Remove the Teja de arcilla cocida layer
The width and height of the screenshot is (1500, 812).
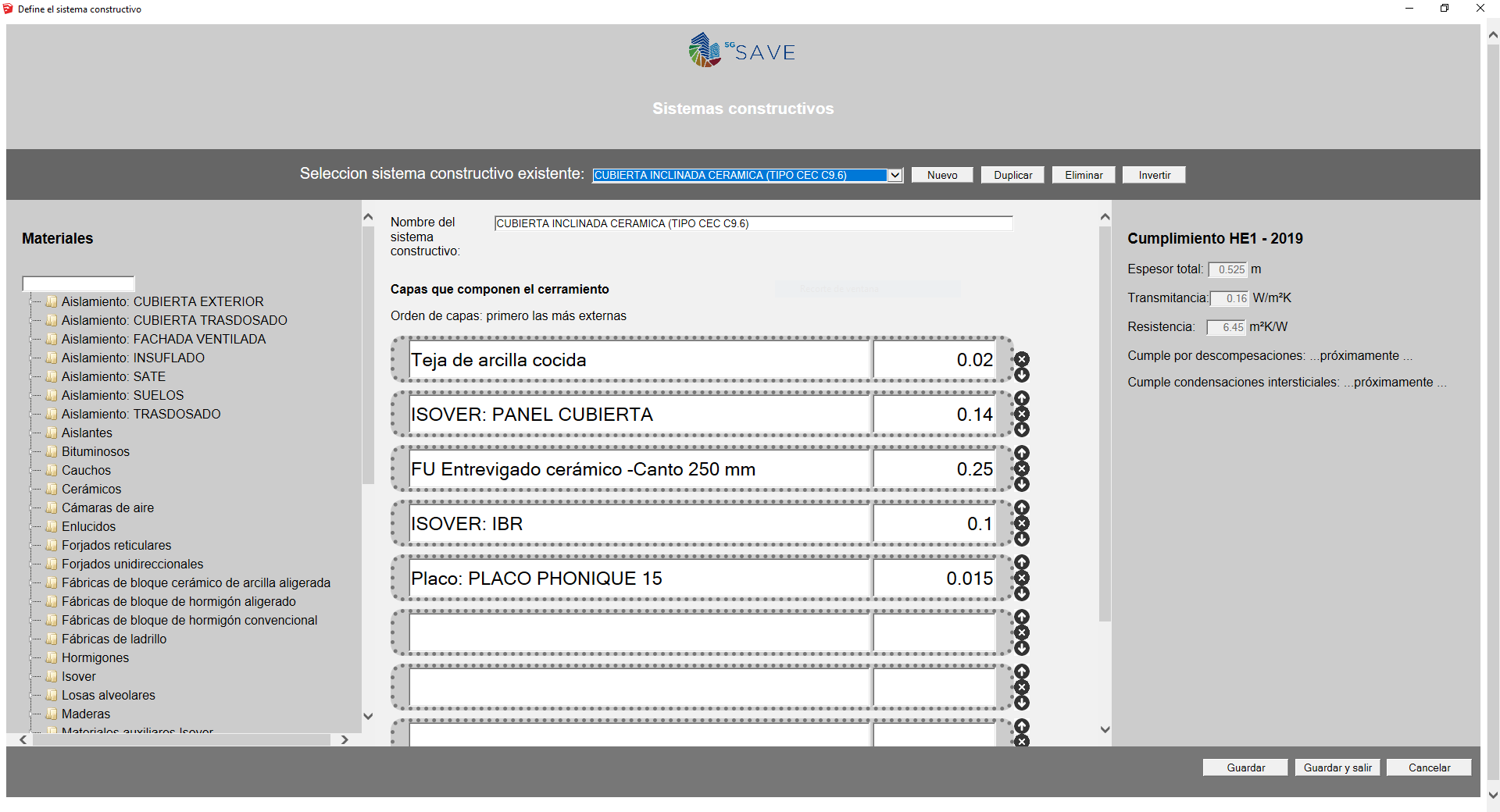click(1022, 359)
